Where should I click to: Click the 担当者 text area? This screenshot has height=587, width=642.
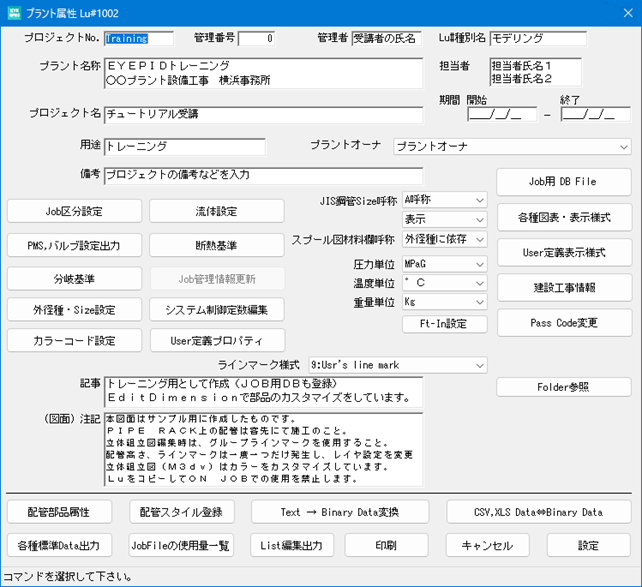pos(536,72)
